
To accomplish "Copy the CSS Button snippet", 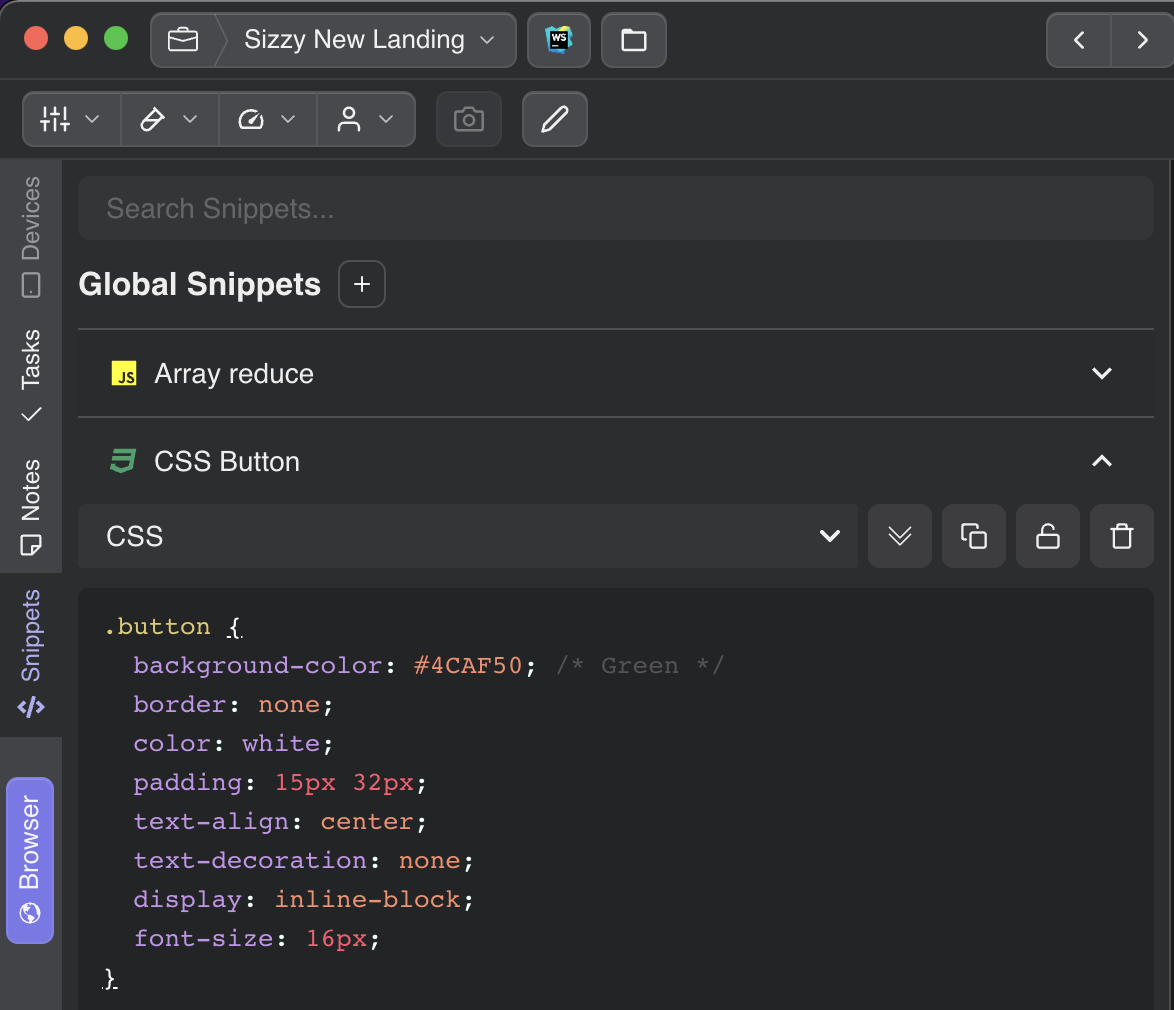I will tap(973, 536).
